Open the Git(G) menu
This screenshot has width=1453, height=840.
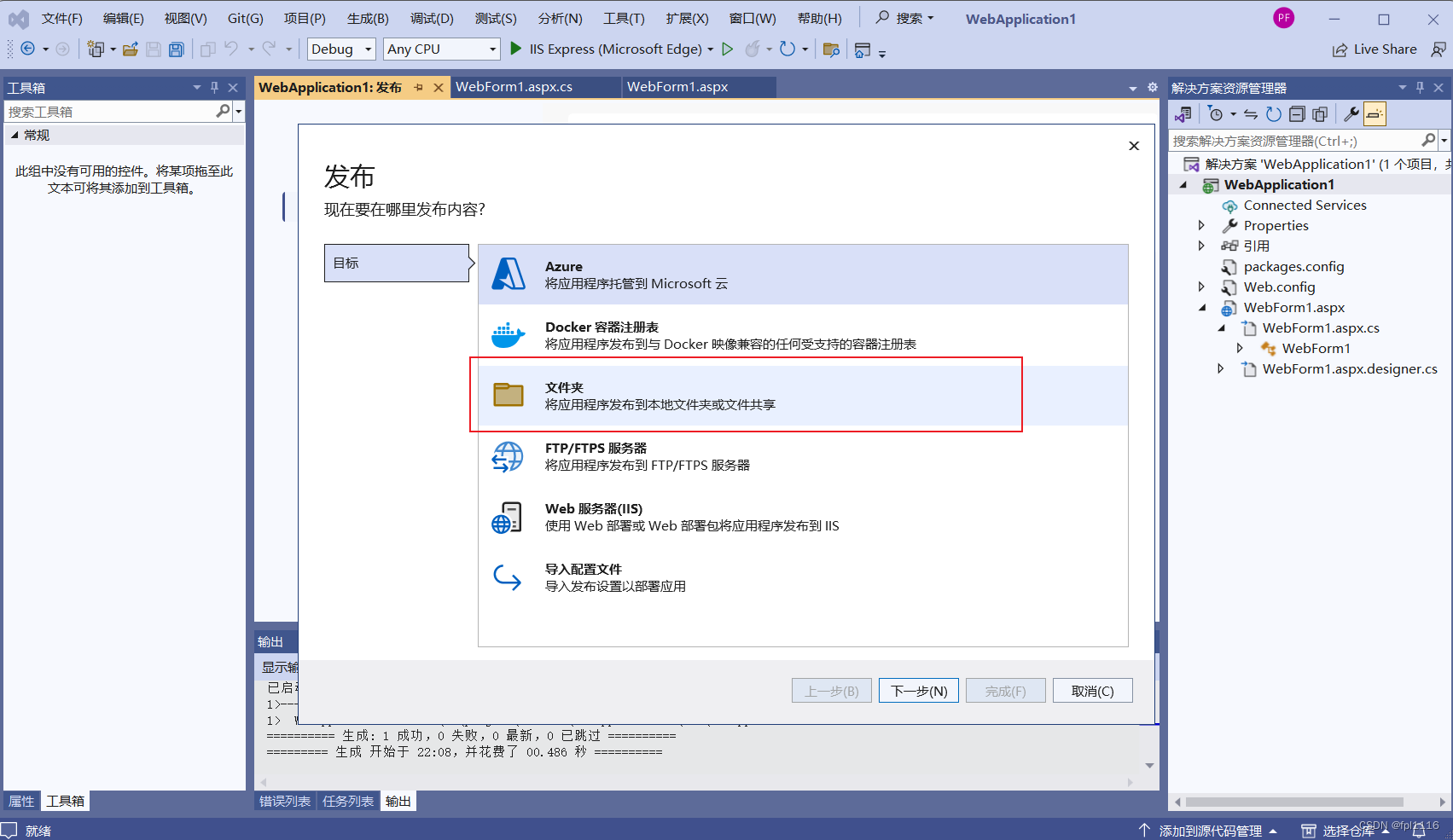tap(246, 18)
